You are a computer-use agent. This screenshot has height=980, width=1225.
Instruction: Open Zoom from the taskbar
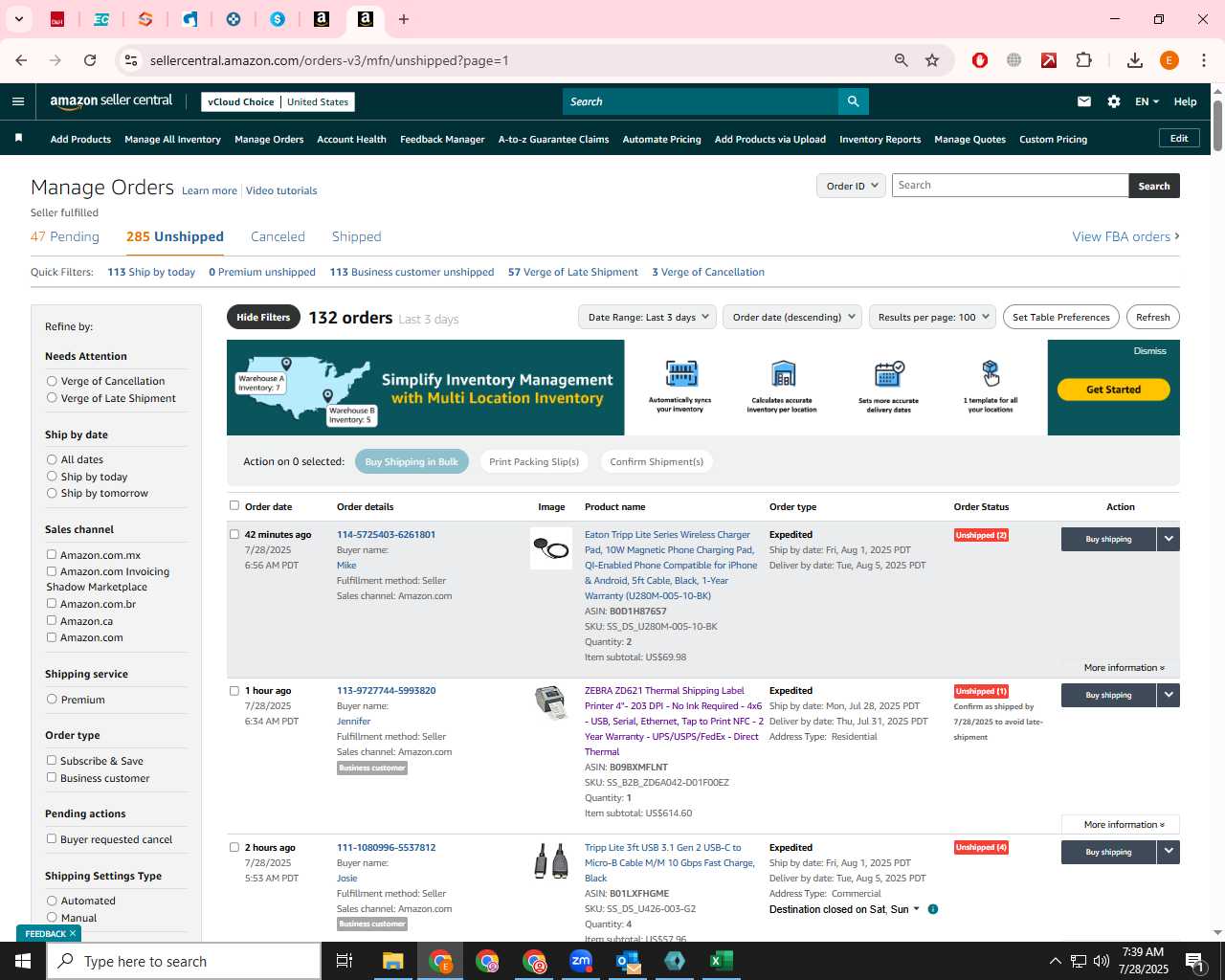click(581, 961)
